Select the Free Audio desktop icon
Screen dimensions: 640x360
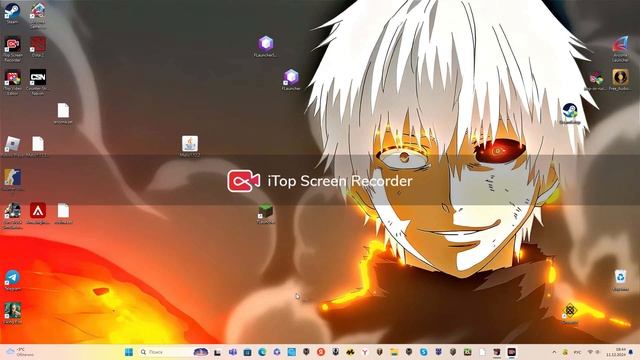click(620, 80)
